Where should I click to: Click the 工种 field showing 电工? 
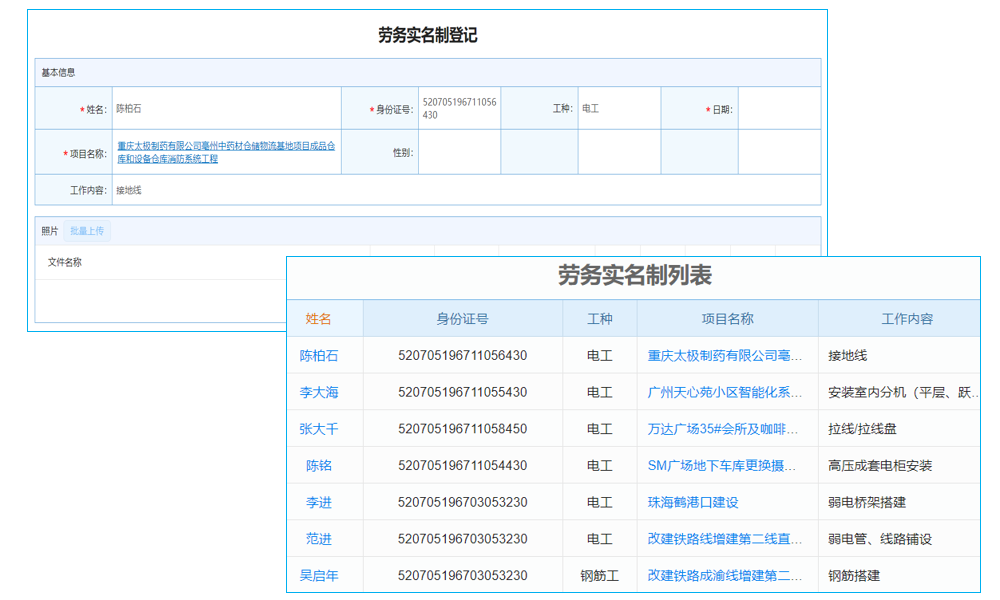click(x=618, y=107)
